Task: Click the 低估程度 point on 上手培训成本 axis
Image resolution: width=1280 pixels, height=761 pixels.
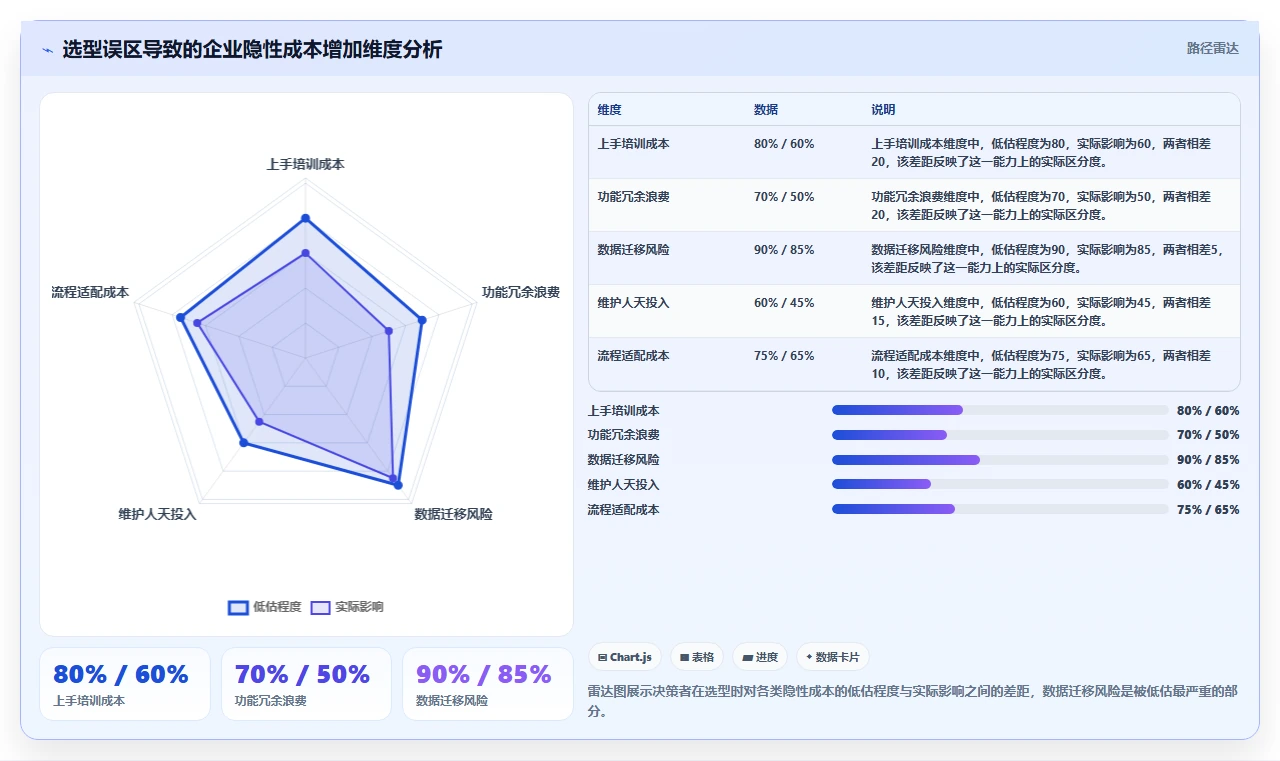Action: tap(305, 218)
